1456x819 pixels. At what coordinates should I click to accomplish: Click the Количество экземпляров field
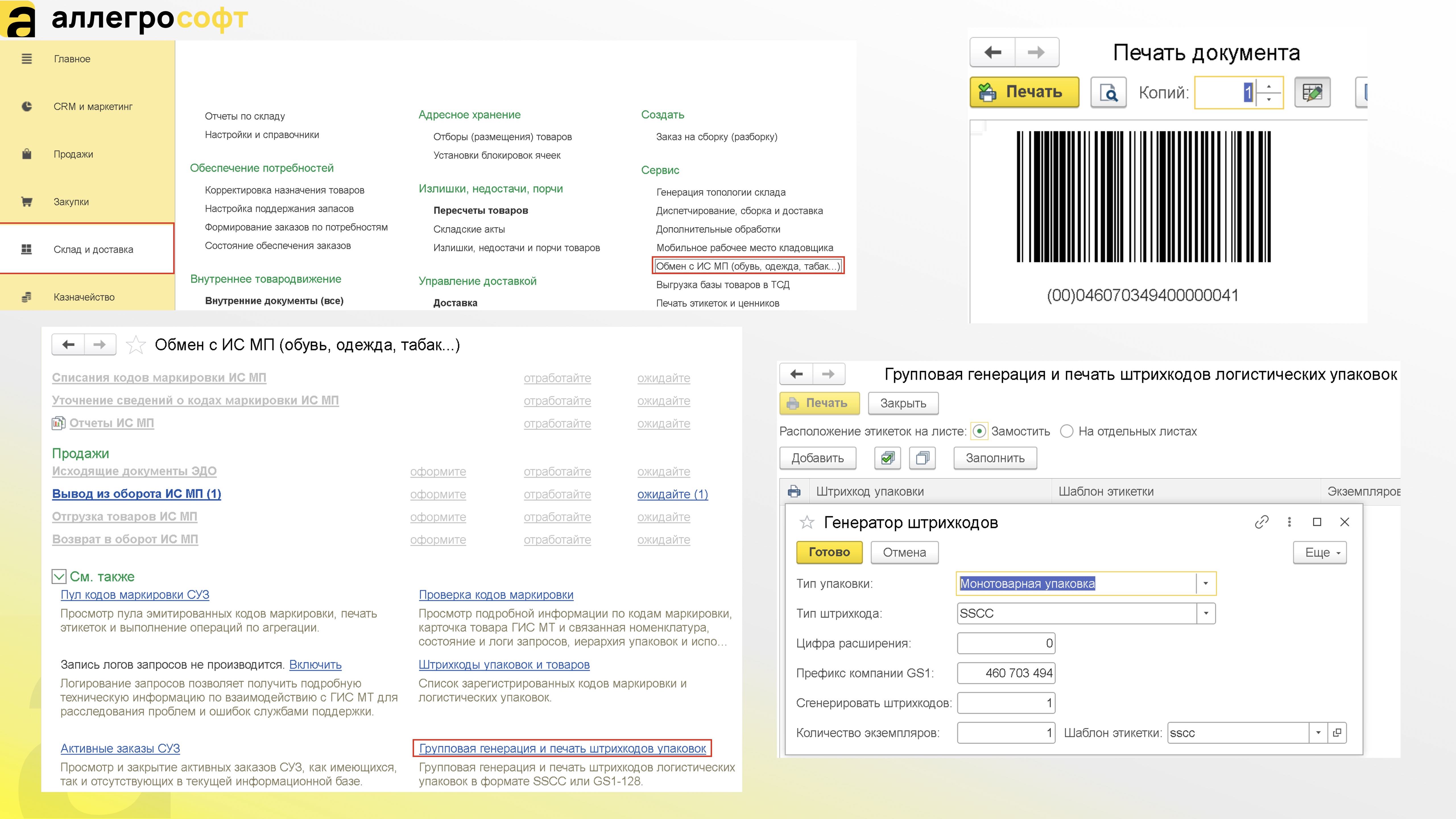click(1006, 733)
